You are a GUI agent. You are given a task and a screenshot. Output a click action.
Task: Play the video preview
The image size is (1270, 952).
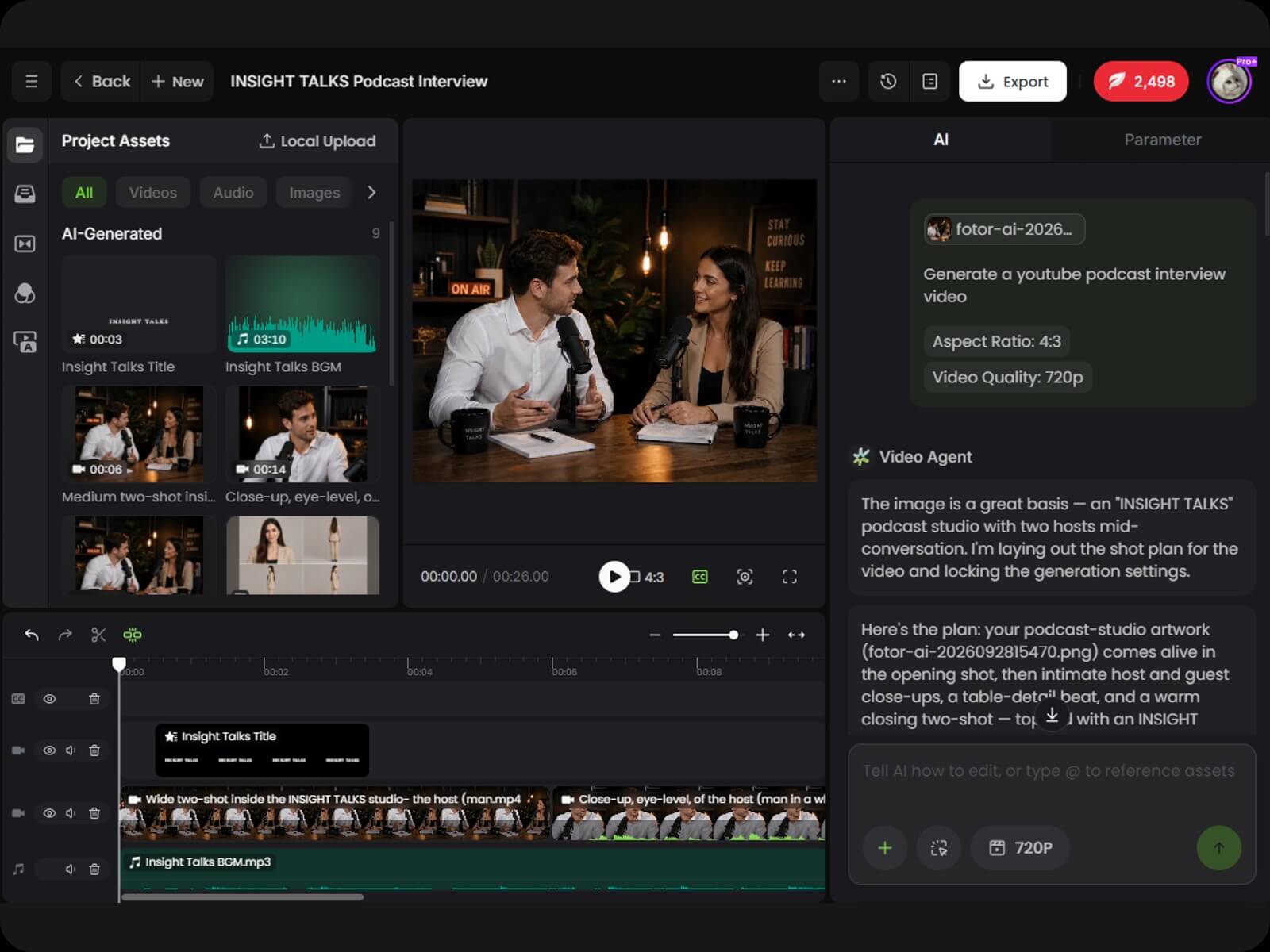point(614,577)
